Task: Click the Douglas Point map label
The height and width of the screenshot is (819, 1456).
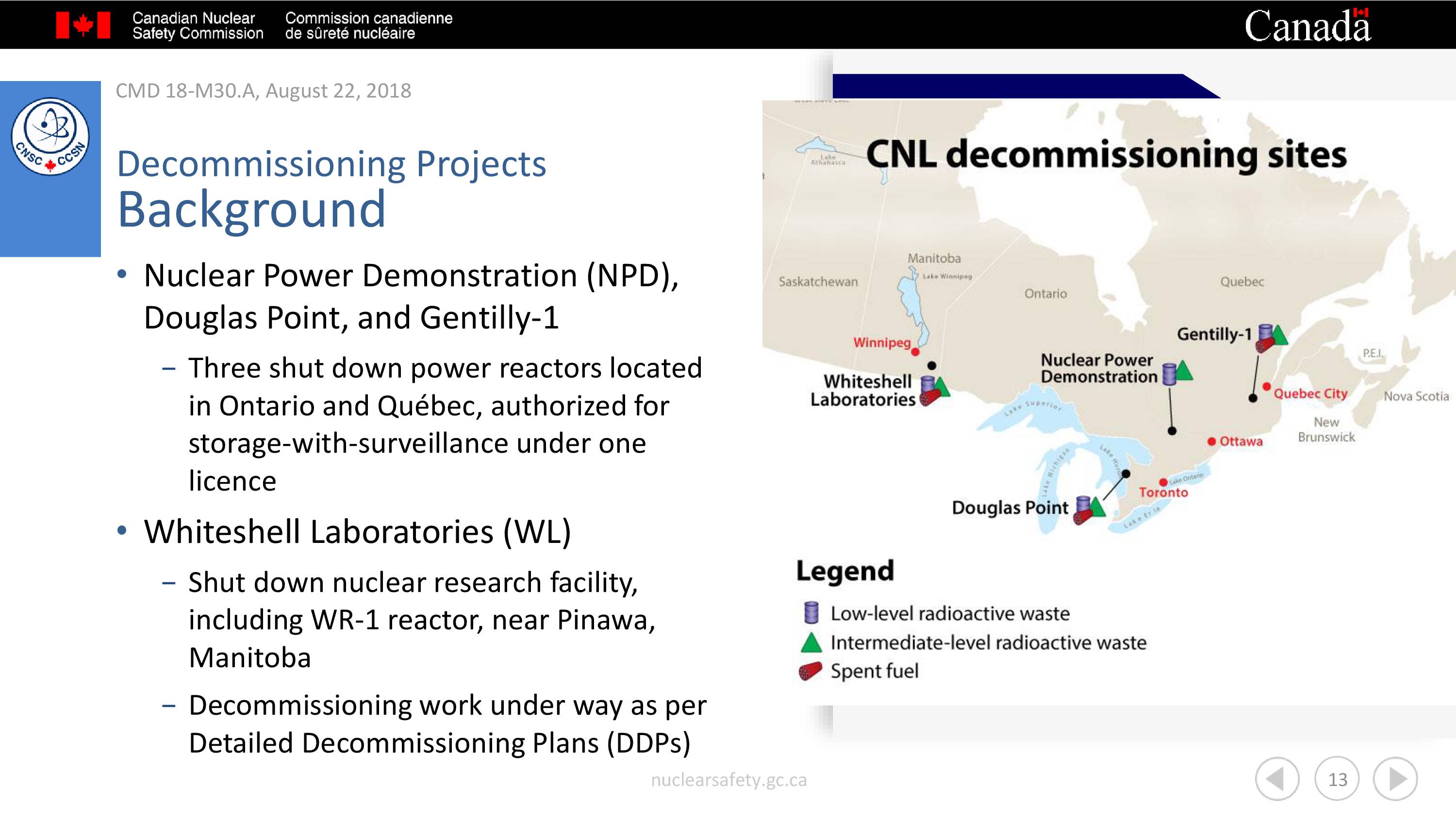Action: pyautogui.click(x=1010, y=508)
